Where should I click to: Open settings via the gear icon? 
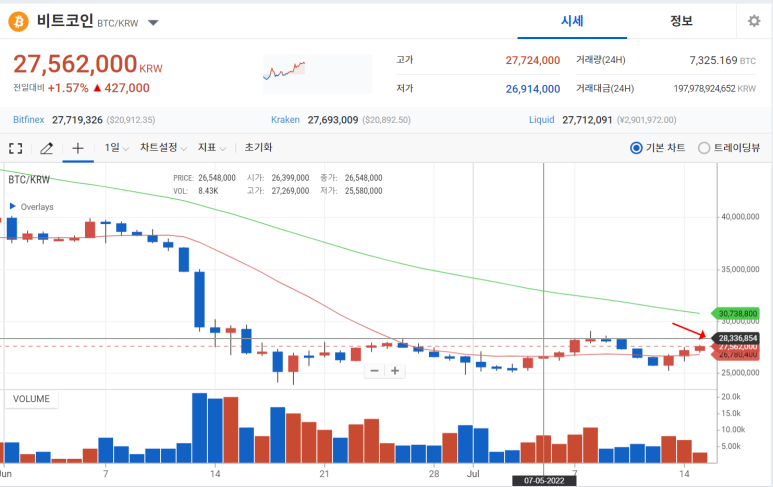point(754,21)
